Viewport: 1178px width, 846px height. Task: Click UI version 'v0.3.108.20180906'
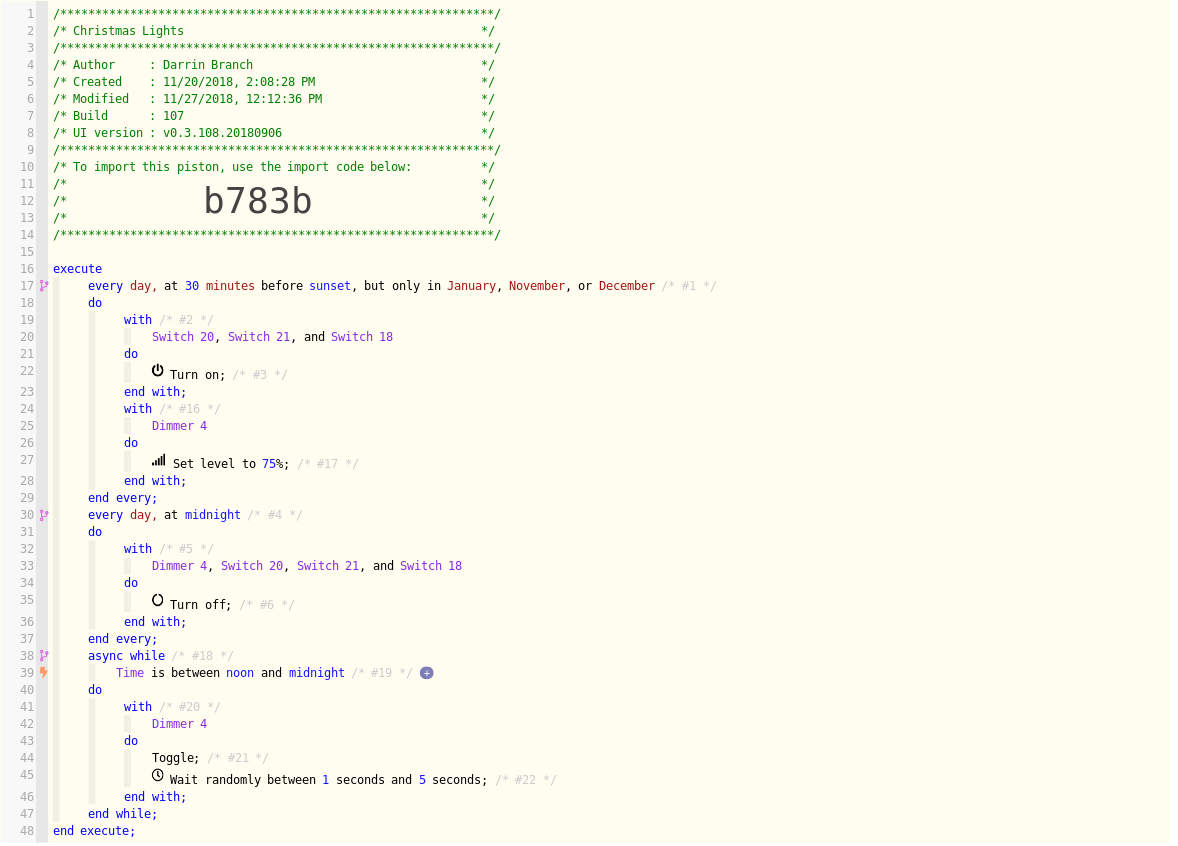click(x=224, y=135)
